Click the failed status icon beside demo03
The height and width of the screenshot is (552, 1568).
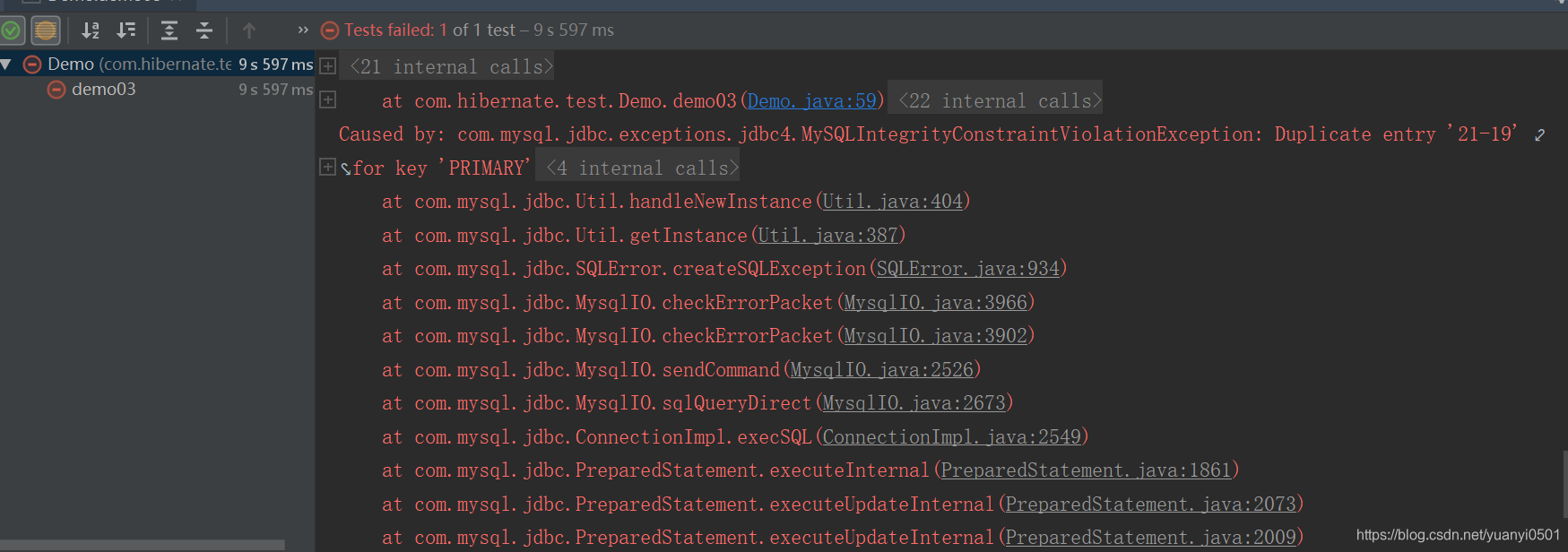[56, 90]
